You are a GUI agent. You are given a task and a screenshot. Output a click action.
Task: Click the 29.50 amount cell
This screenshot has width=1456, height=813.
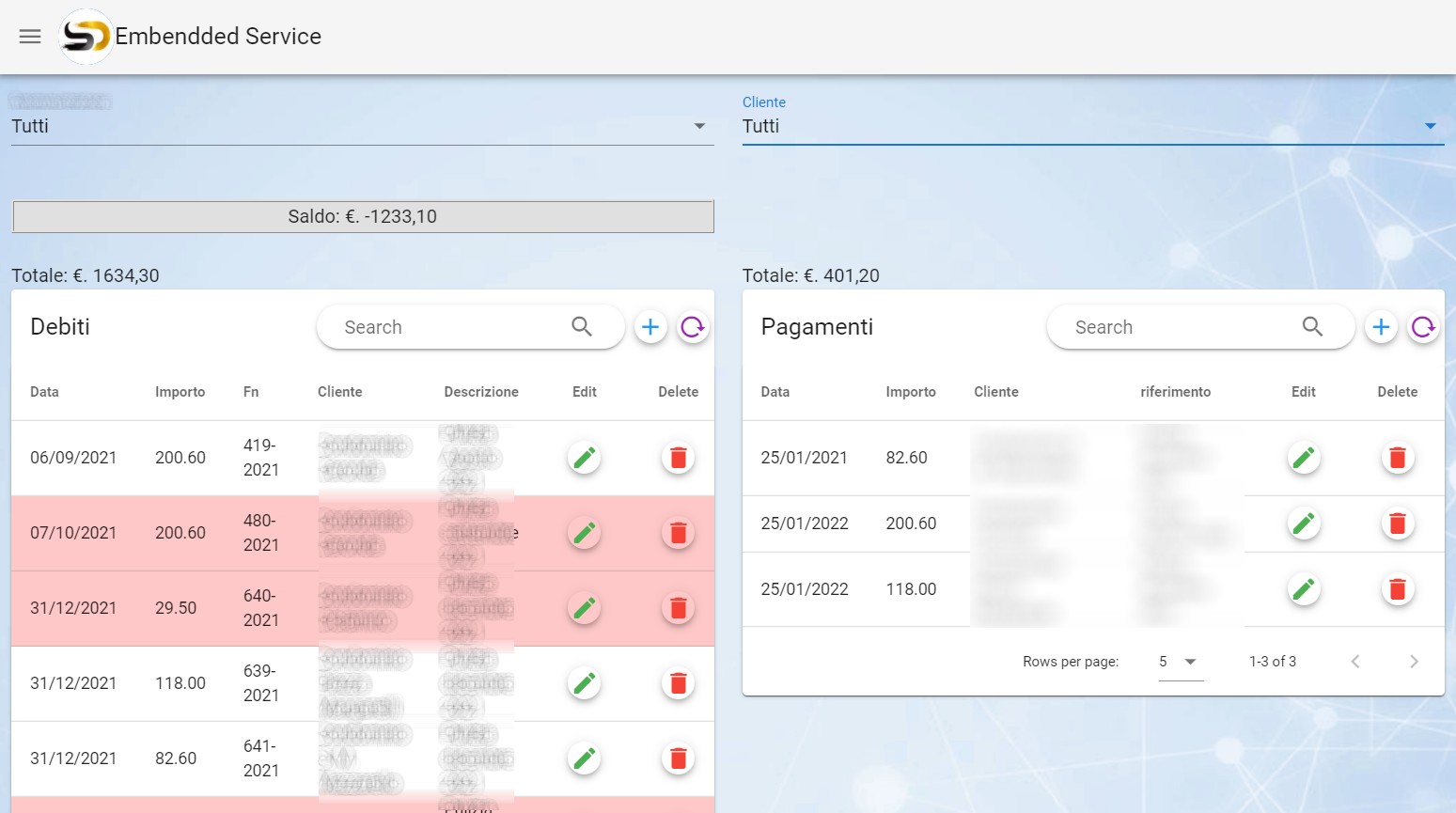point(176,608)
